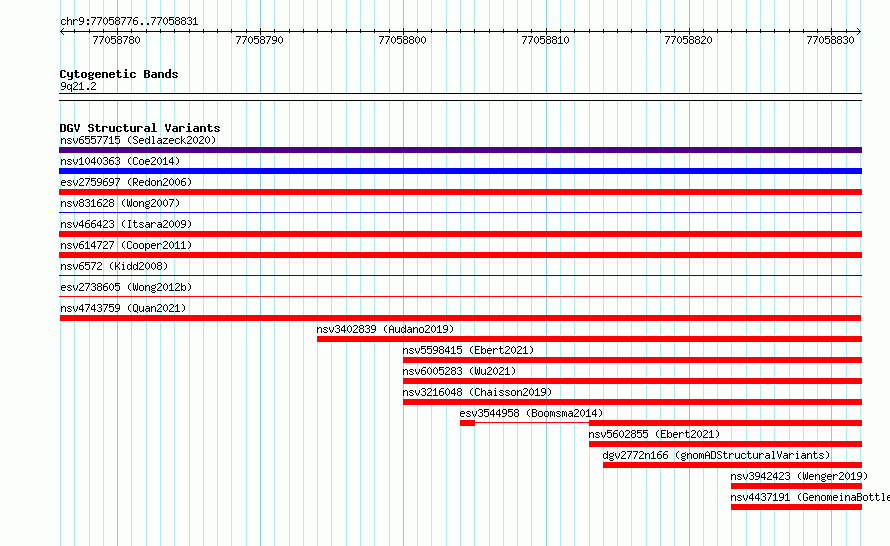Viewport: 890px width, 546px height.
Task: Click the thin connector line of esv3544958
Action: click(532, 422)
